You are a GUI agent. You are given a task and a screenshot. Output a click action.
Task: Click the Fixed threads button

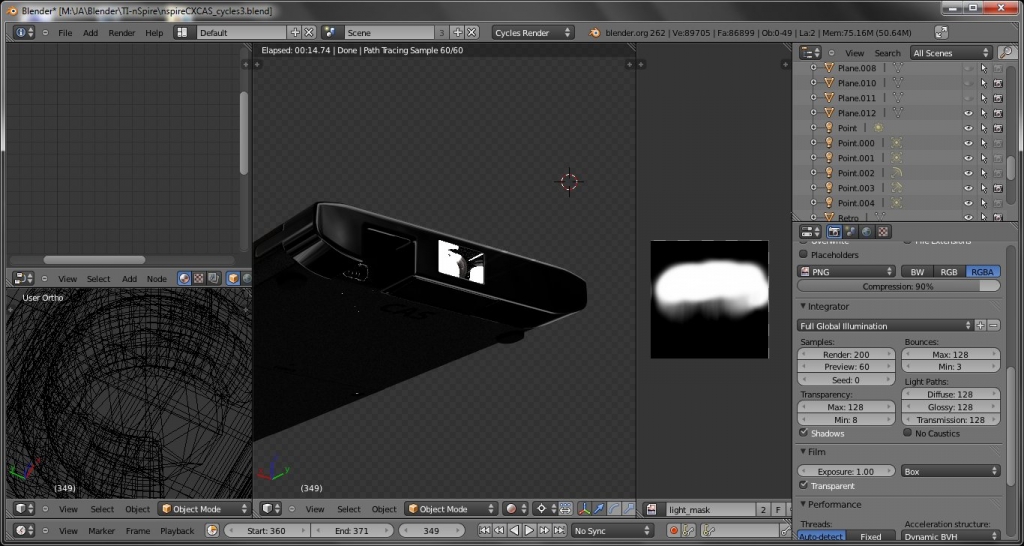[871, 537]
